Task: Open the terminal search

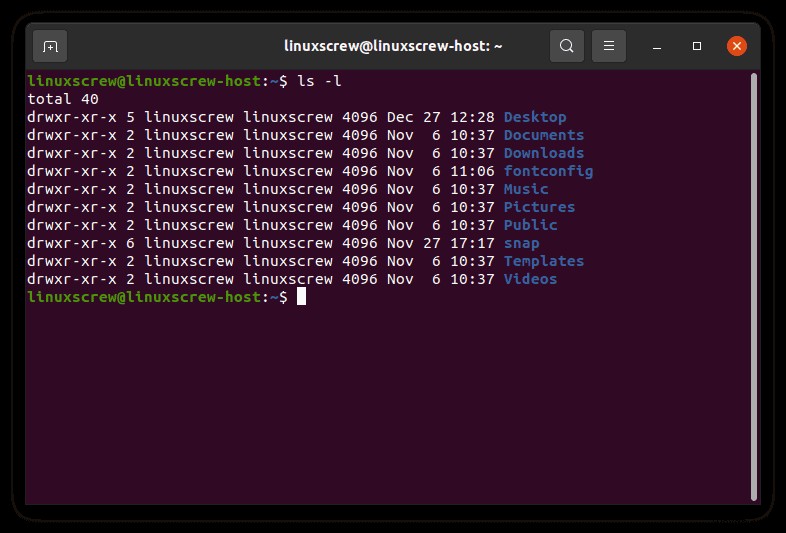Action: tap(566, 46)
